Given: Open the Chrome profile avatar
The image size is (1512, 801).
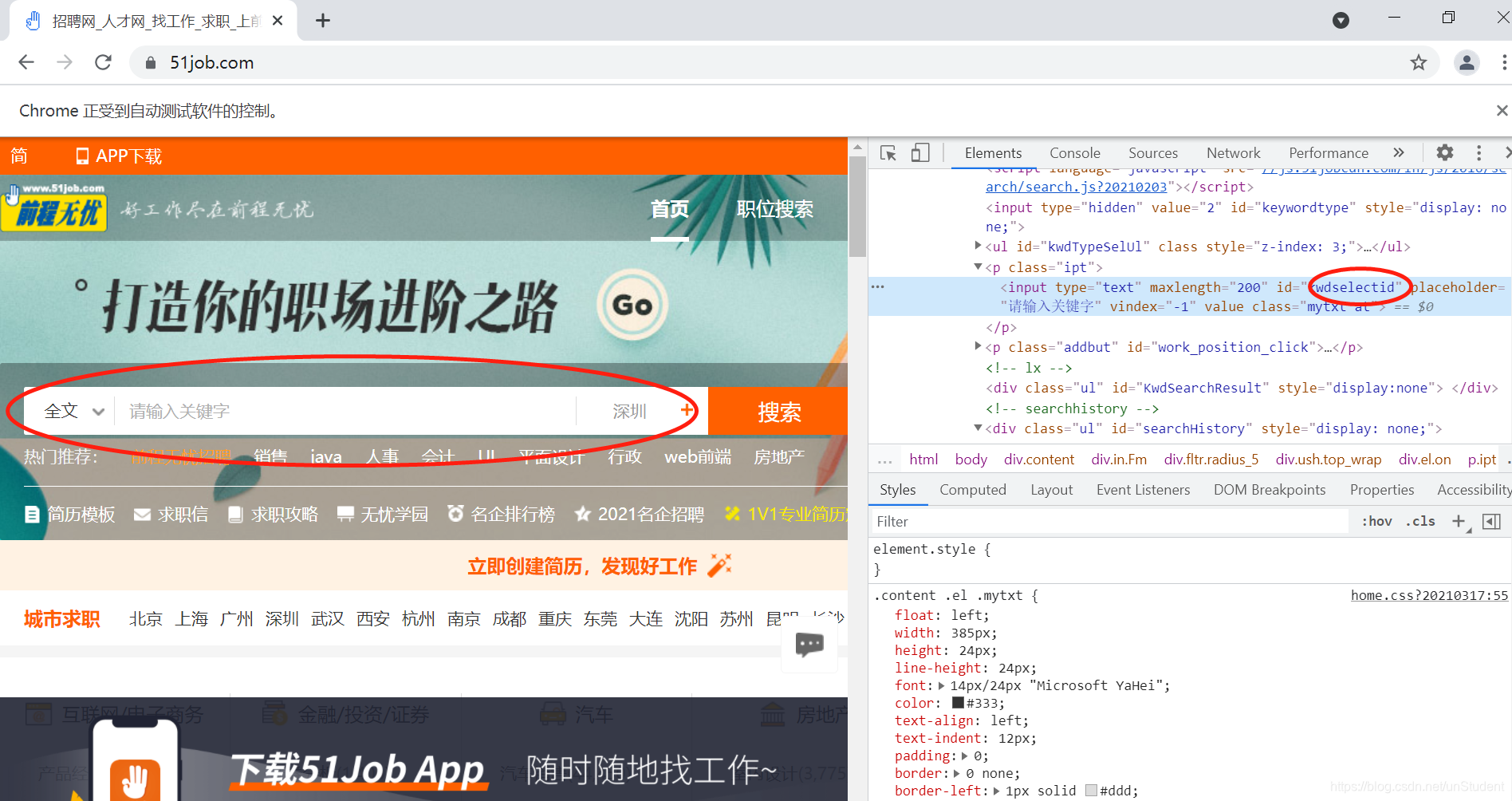Looking at the screenshot, I should tap(1467, 62).
